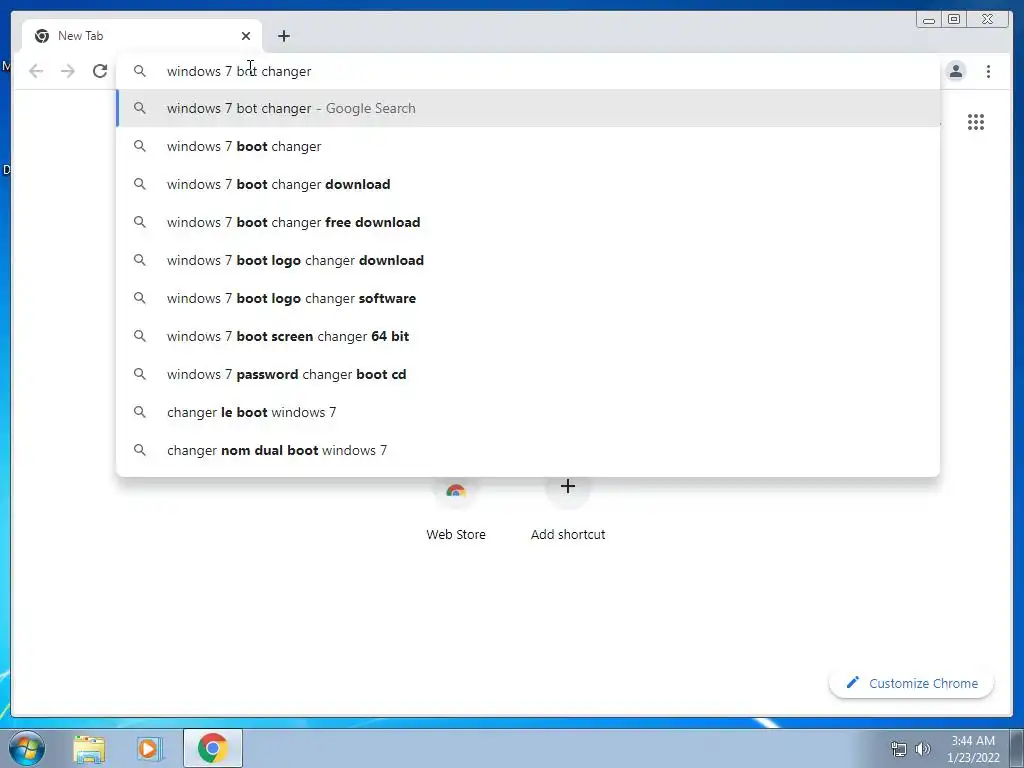1024x768 pixels.
Task: Click the Show desktop strip
Action: tap(1017, 748)
